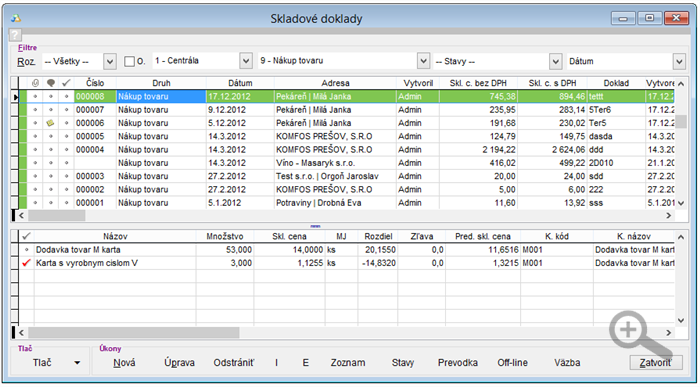Click the red checkmark on Karta s vyrobnym cislom V
The image size is (700, 387).
coord(27,263)
